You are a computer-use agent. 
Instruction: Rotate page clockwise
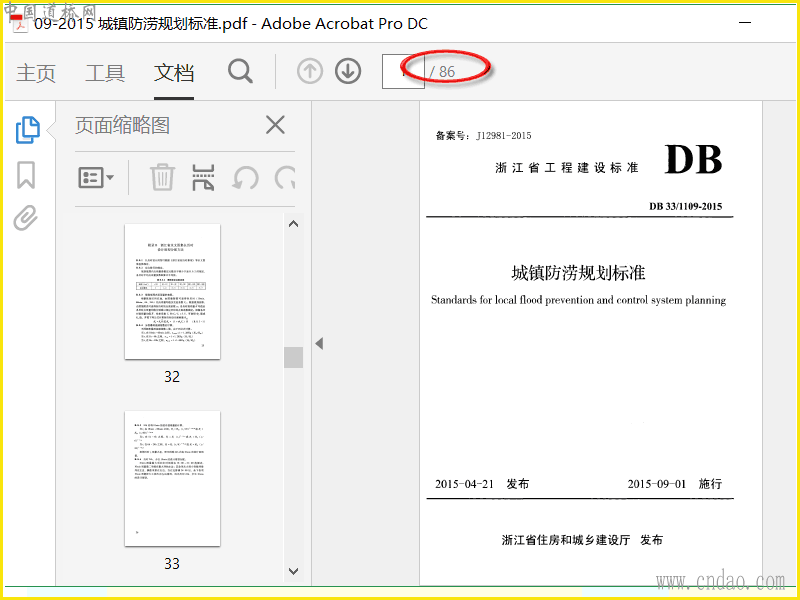pos(285,178)
